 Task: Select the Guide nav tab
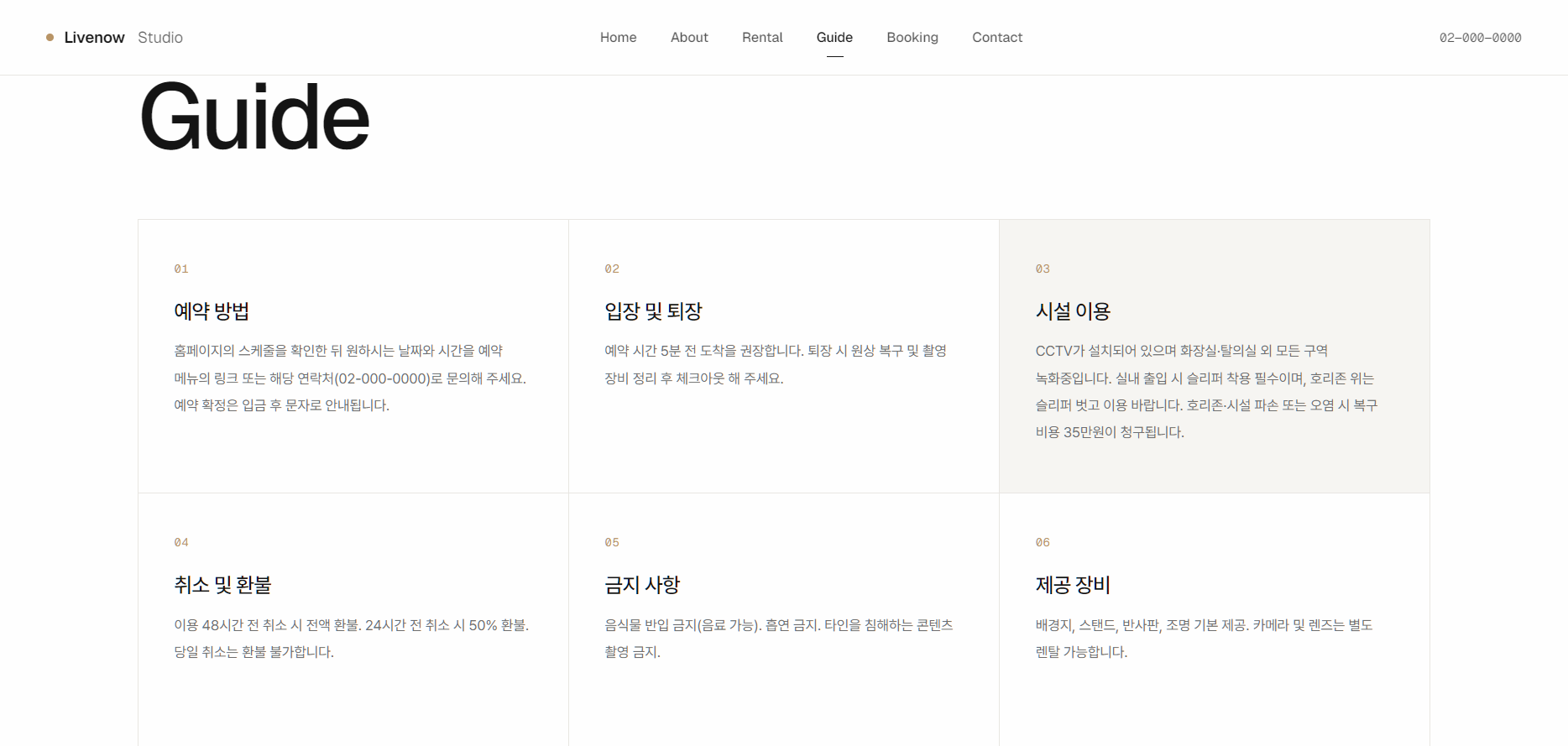click(834, 38)
